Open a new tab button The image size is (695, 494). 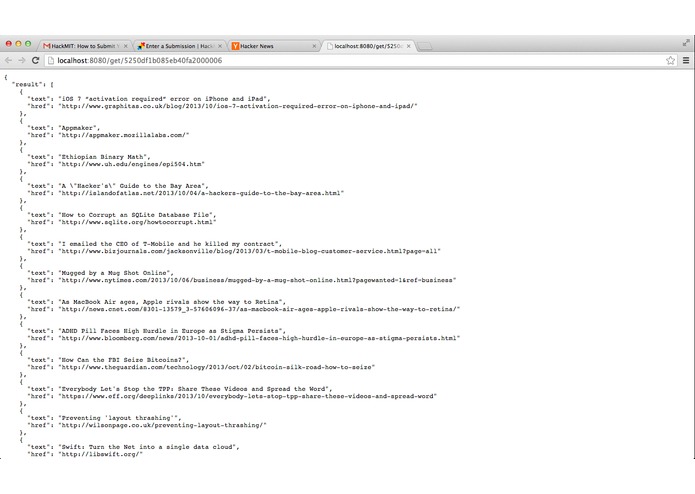(425, 46)
